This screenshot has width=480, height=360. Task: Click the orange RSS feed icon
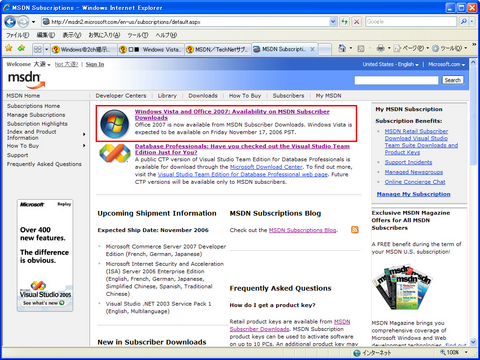(x=355, y=230)
